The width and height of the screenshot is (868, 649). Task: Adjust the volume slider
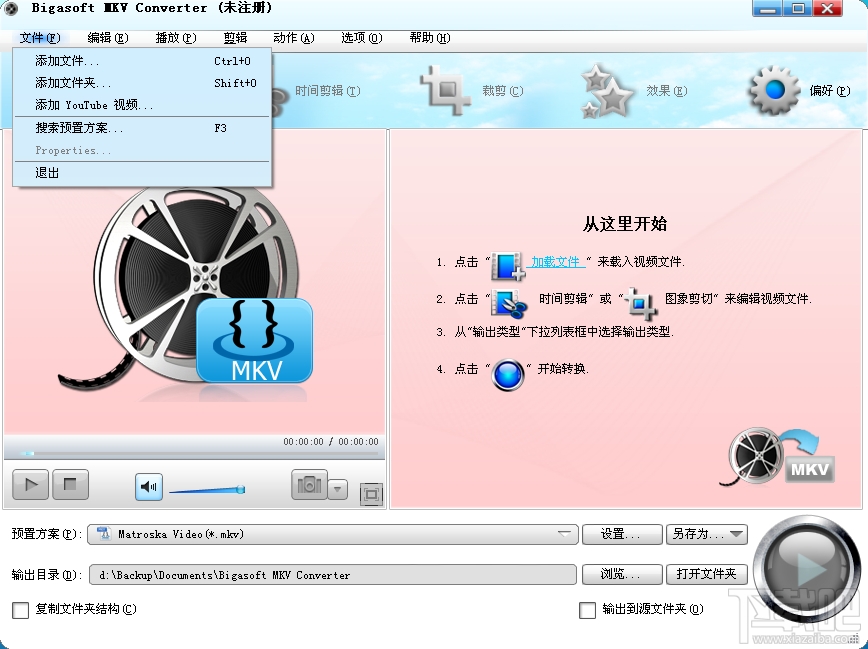click(x=210, y=490)
